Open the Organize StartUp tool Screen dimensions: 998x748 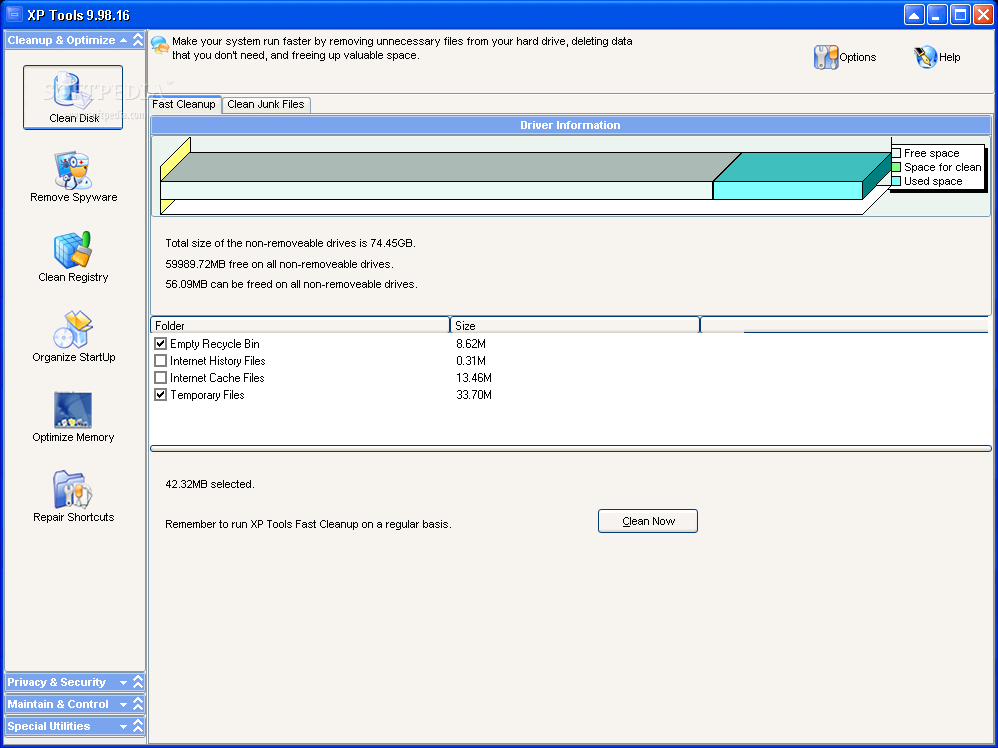(73, 337)
